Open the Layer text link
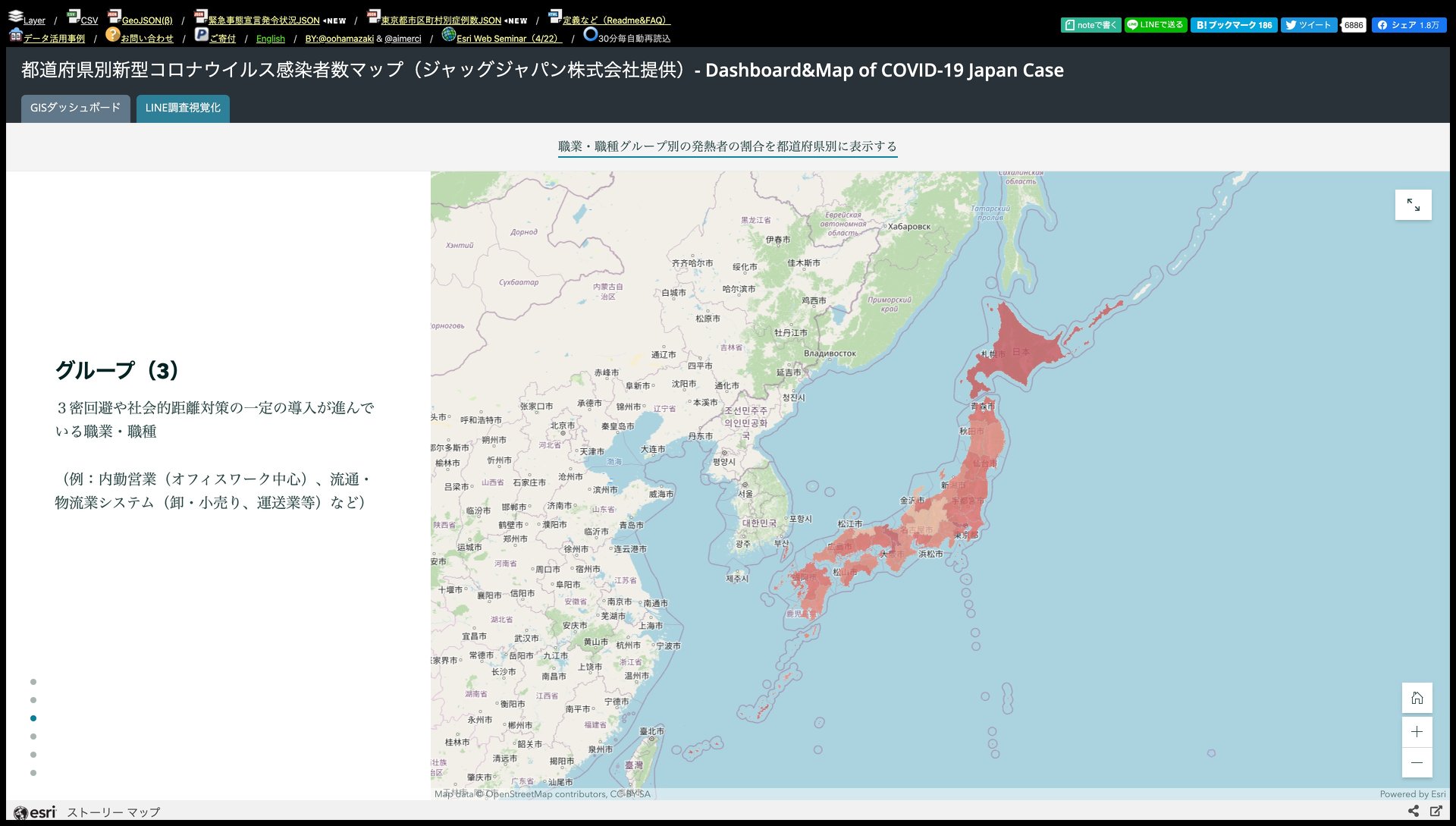Image resolution: width=1456 pixels, height=826 pixels. pyautogui.click(x=34, y=20)
